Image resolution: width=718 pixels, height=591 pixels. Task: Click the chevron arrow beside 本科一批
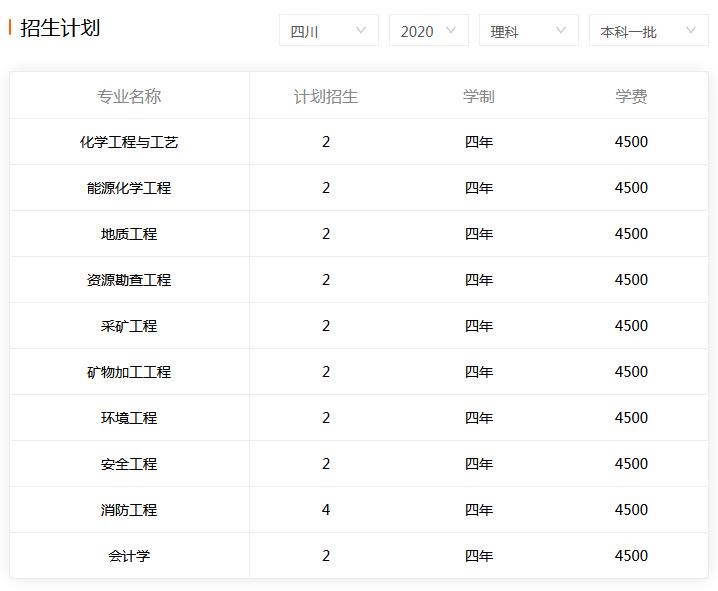coord(691,30)
